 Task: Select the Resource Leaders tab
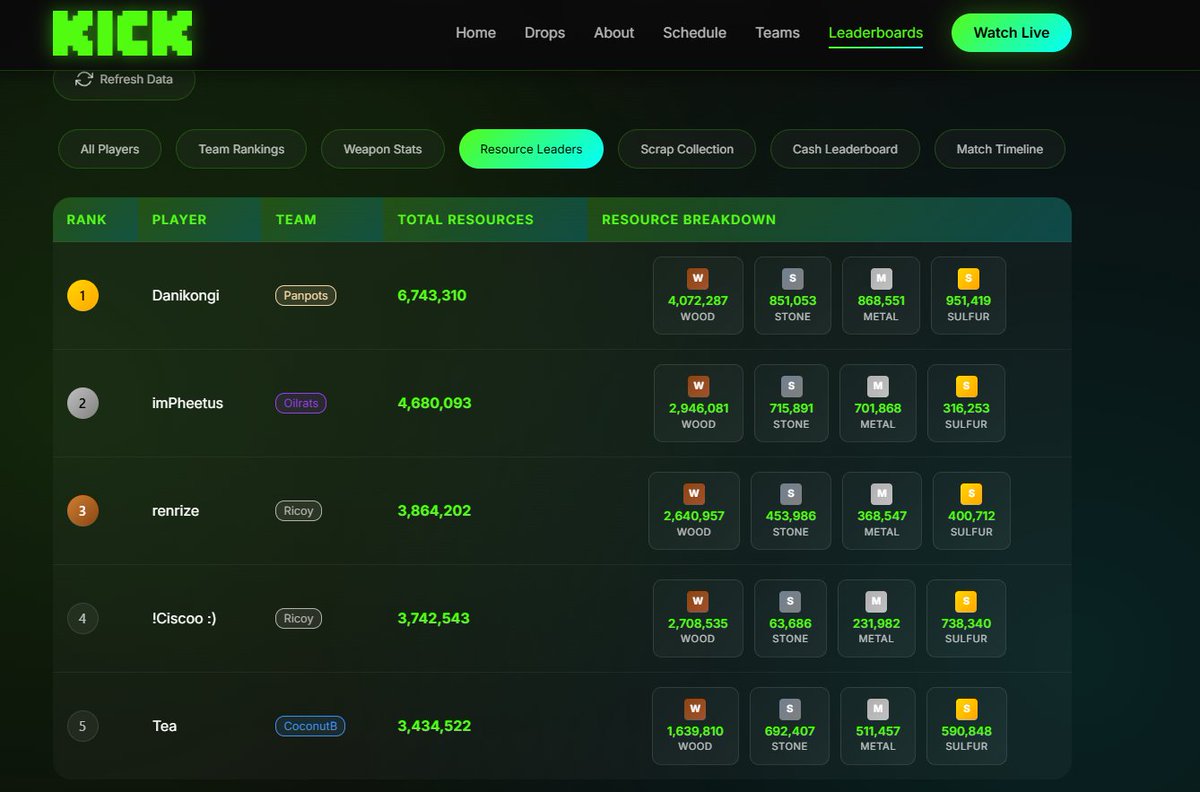pyautogui.click(x=531, y=149)
